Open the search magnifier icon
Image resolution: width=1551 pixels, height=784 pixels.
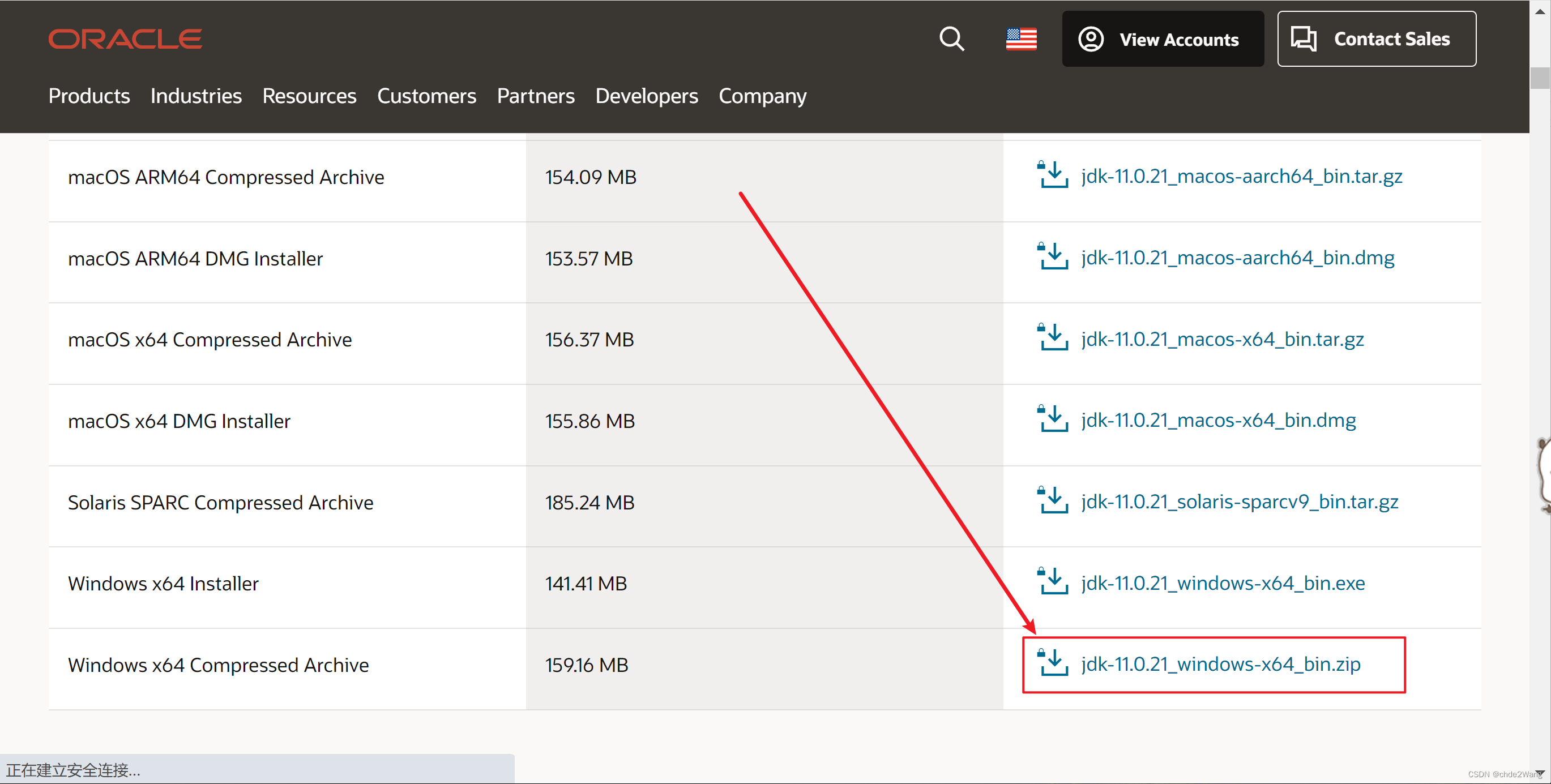[x=951, y=39]
